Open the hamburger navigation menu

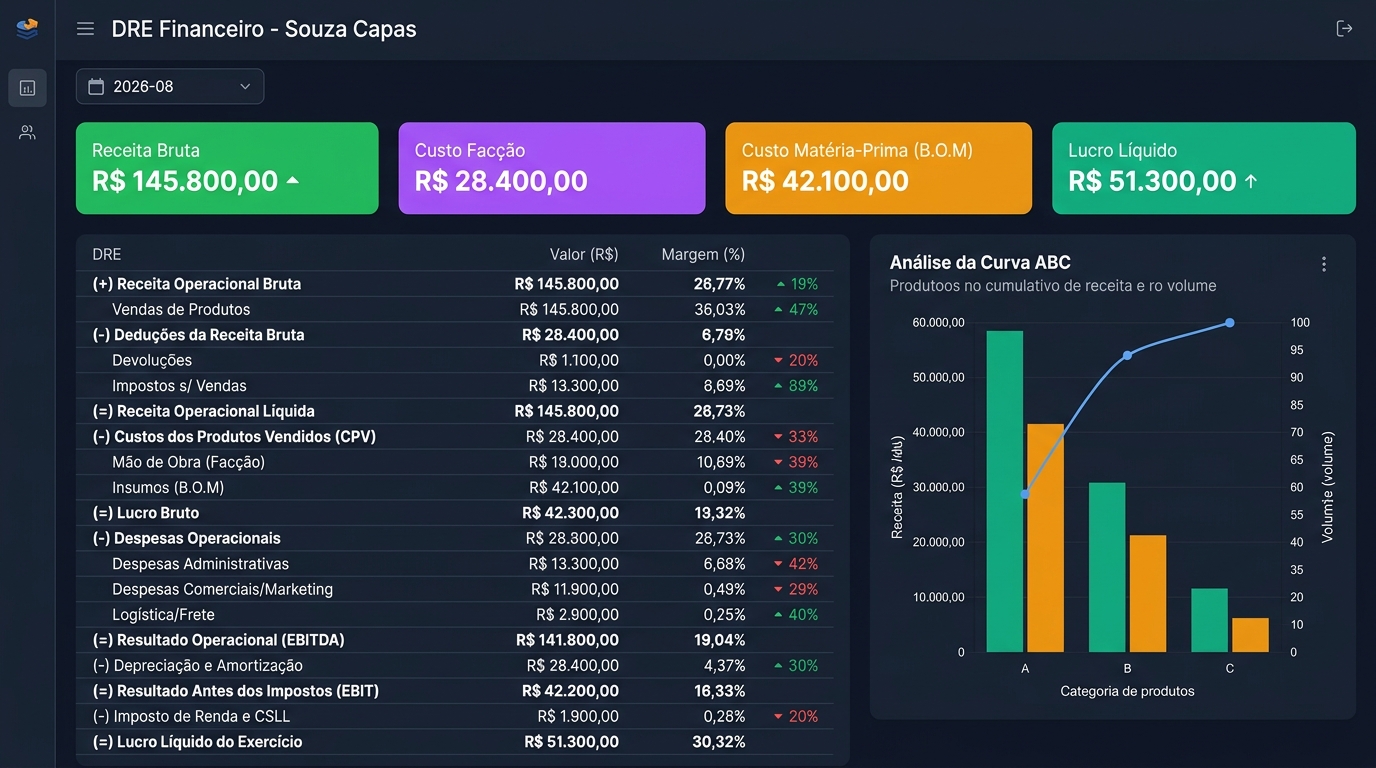[x=85, y=29]
